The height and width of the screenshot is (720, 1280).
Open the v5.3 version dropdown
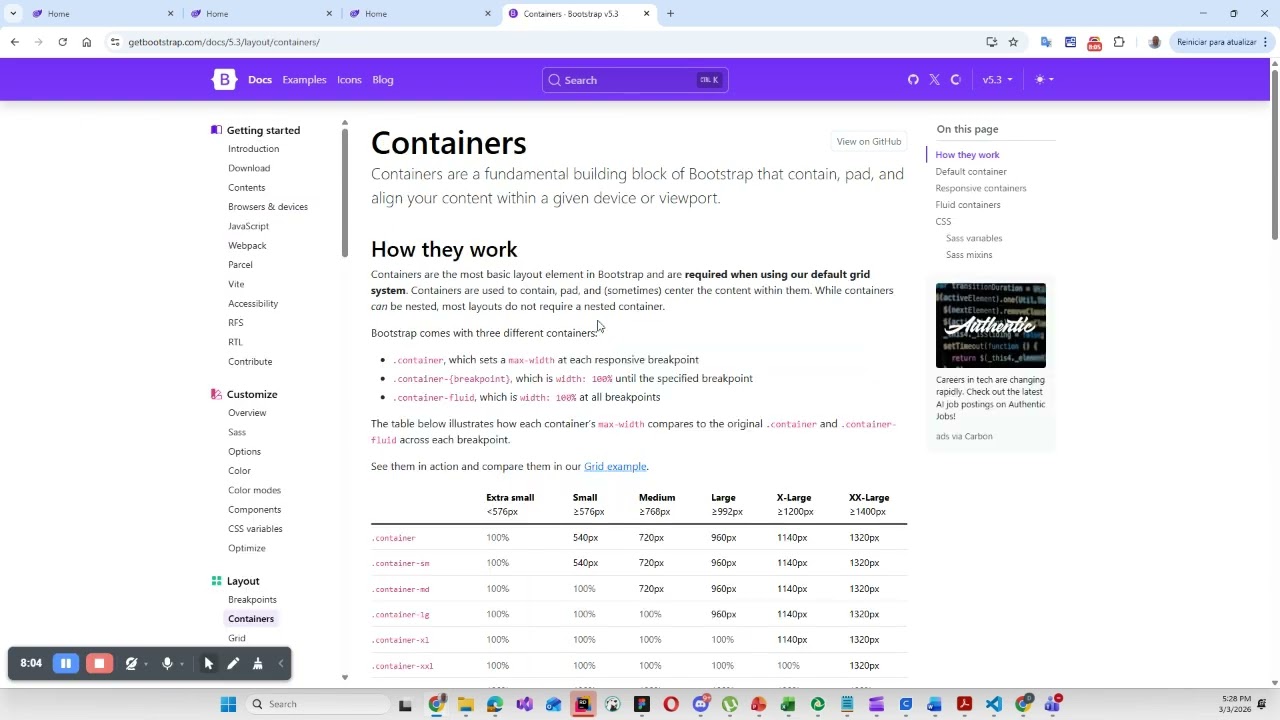click(997, 80)
